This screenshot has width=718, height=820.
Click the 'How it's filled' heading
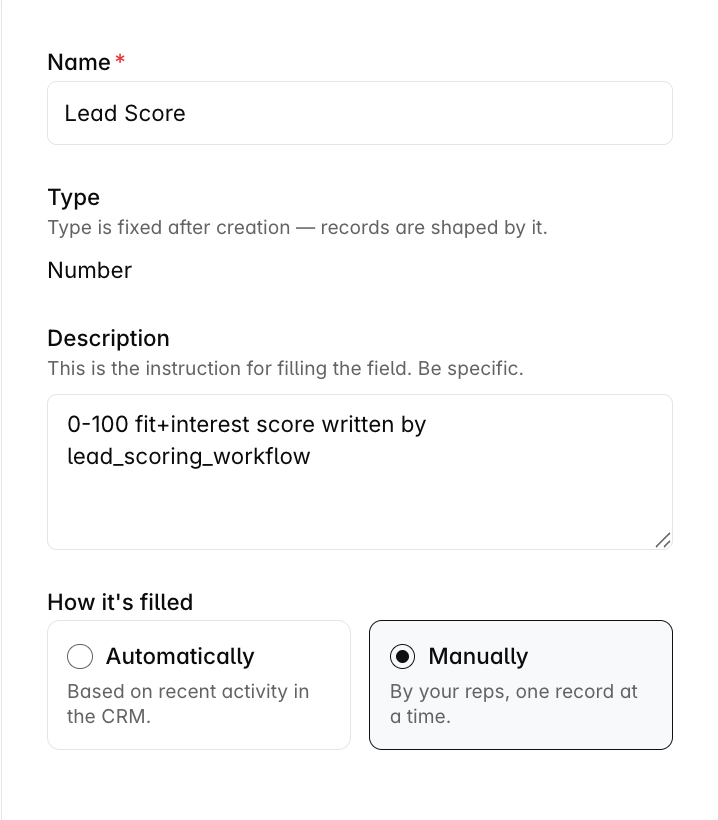[x=120, y=602]
